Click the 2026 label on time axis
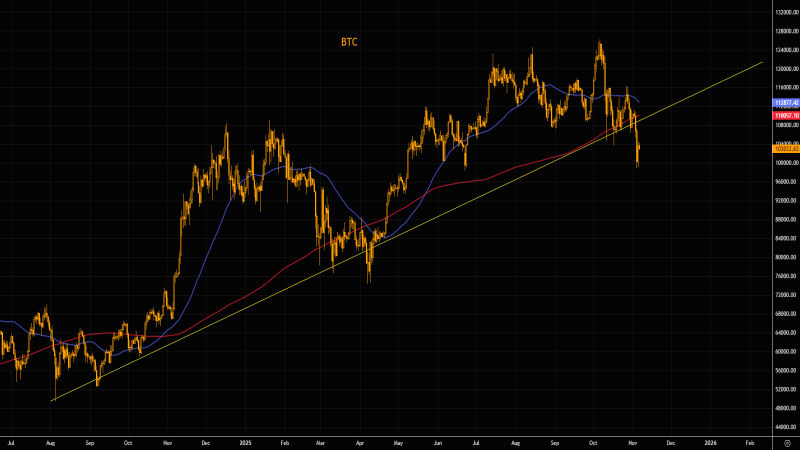This screenshot has width=800, height=450. 710,440
